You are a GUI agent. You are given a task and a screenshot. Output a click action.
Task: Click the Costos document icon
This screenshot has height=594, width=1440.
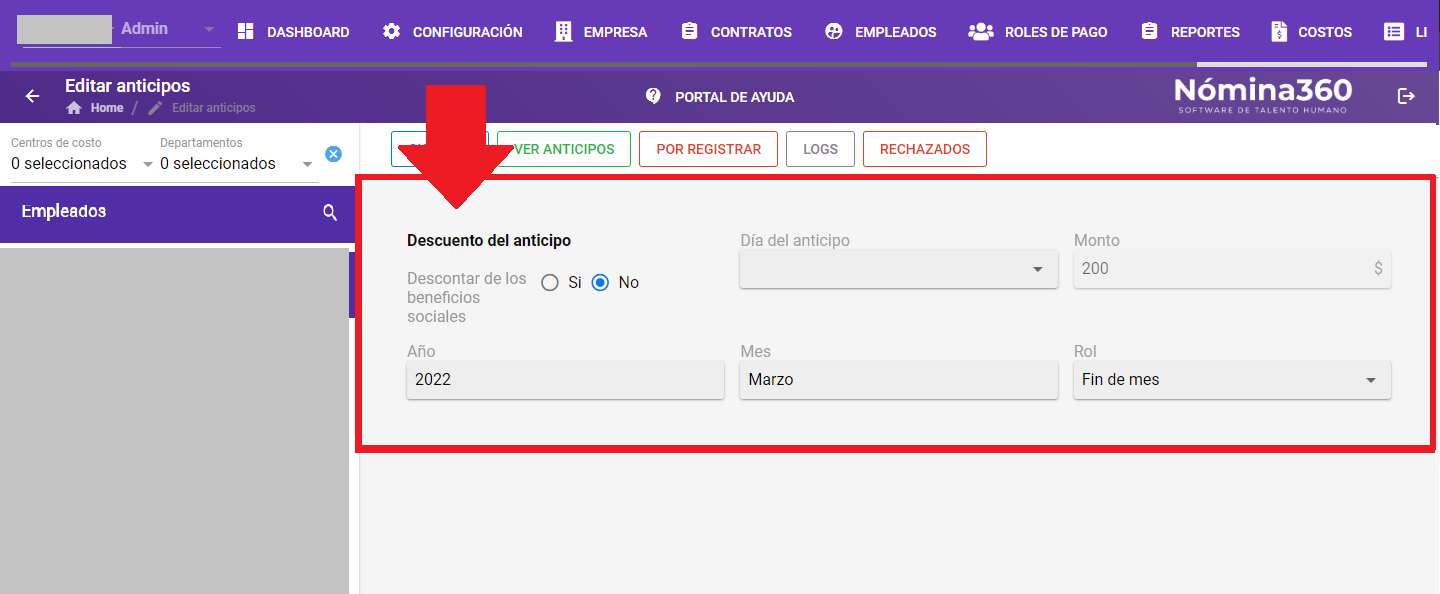point(1279,31)
